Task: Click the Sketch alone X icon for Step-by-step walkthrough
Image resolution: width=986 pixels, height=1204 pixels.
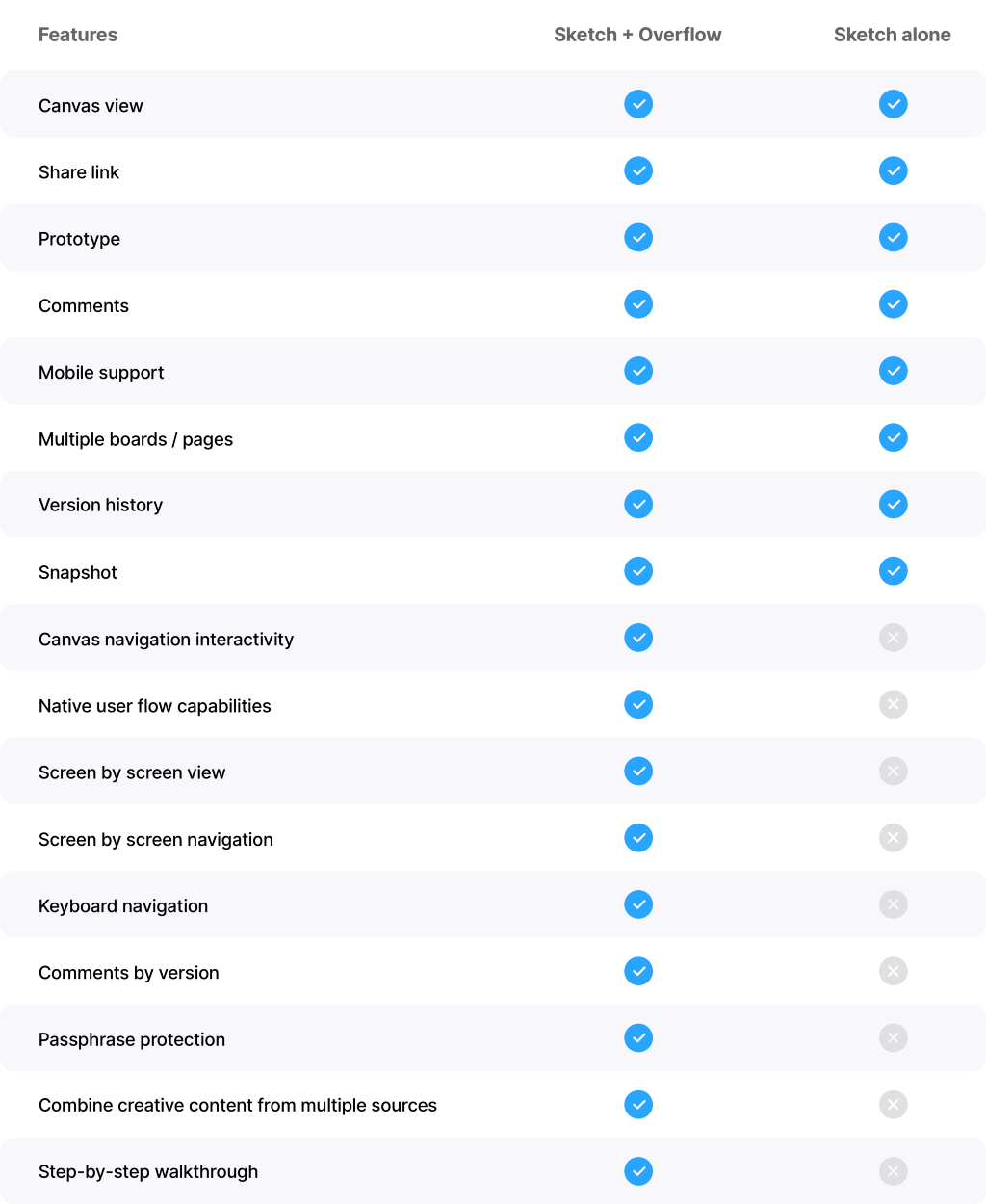Action: (x=894, y=1171)
